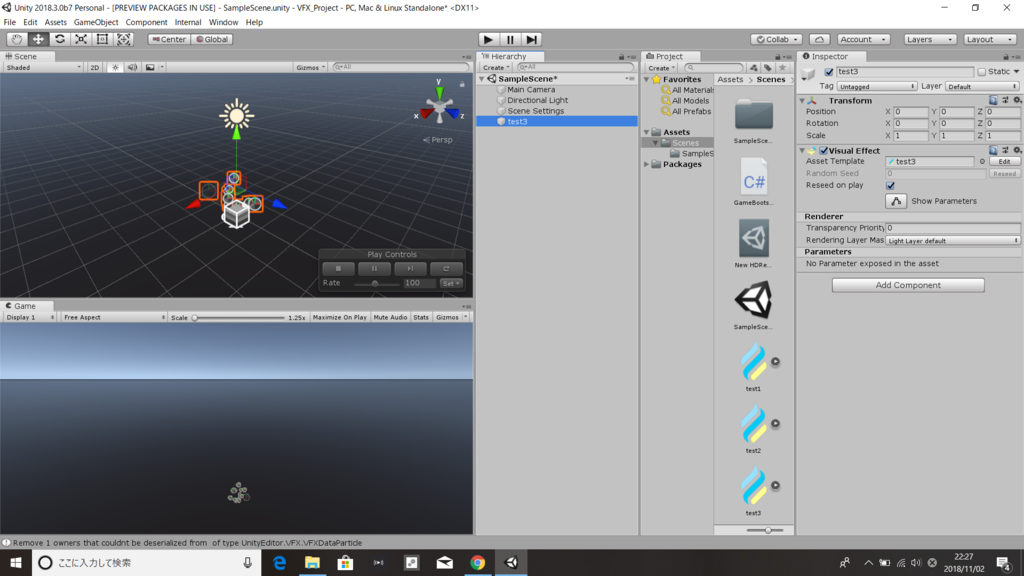Open the Account dropdown
Image resolution: width=1024 pixels, height=576 pixels.
pos(863,39)
